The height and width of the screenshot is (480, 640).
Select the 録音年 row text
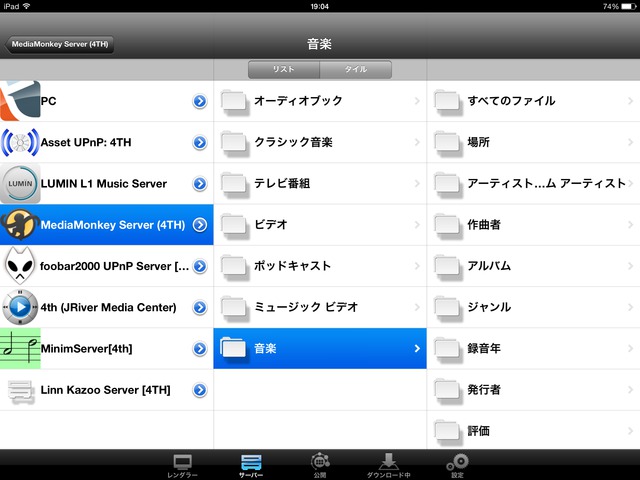pyautogui.click(x=484, y=348)
